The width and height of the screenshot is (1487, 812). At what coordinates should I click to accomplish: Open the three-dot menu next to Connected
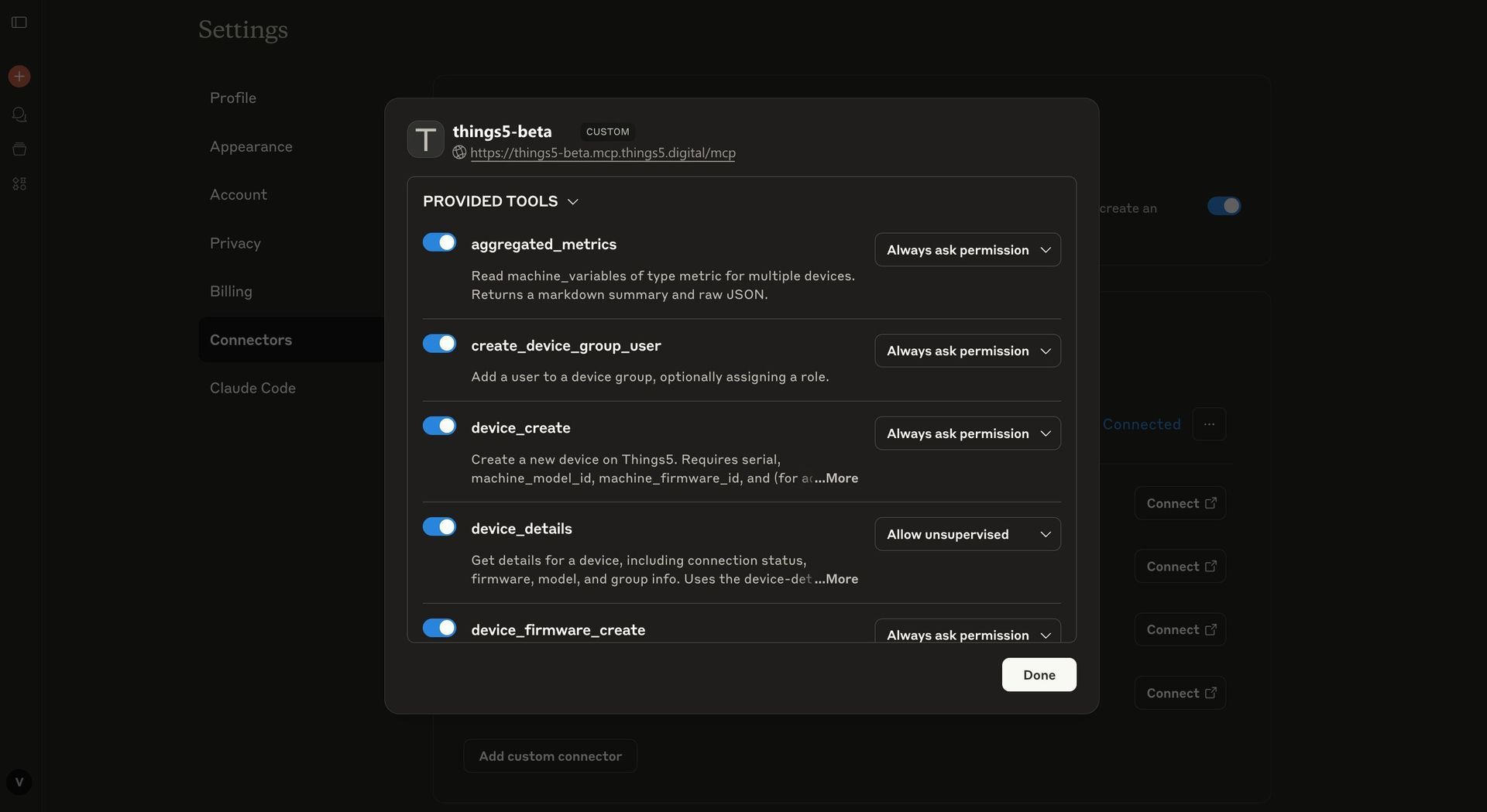point(1209,424)
